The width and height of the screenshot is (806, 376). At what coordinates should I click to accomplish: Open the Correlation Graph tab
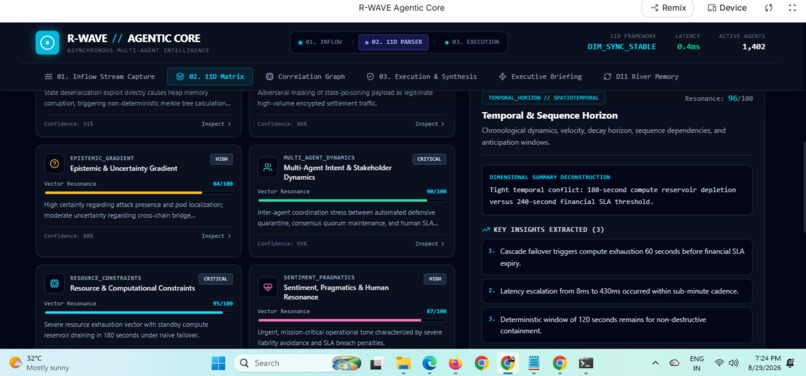pyautogui.click(x=305, y=77)
